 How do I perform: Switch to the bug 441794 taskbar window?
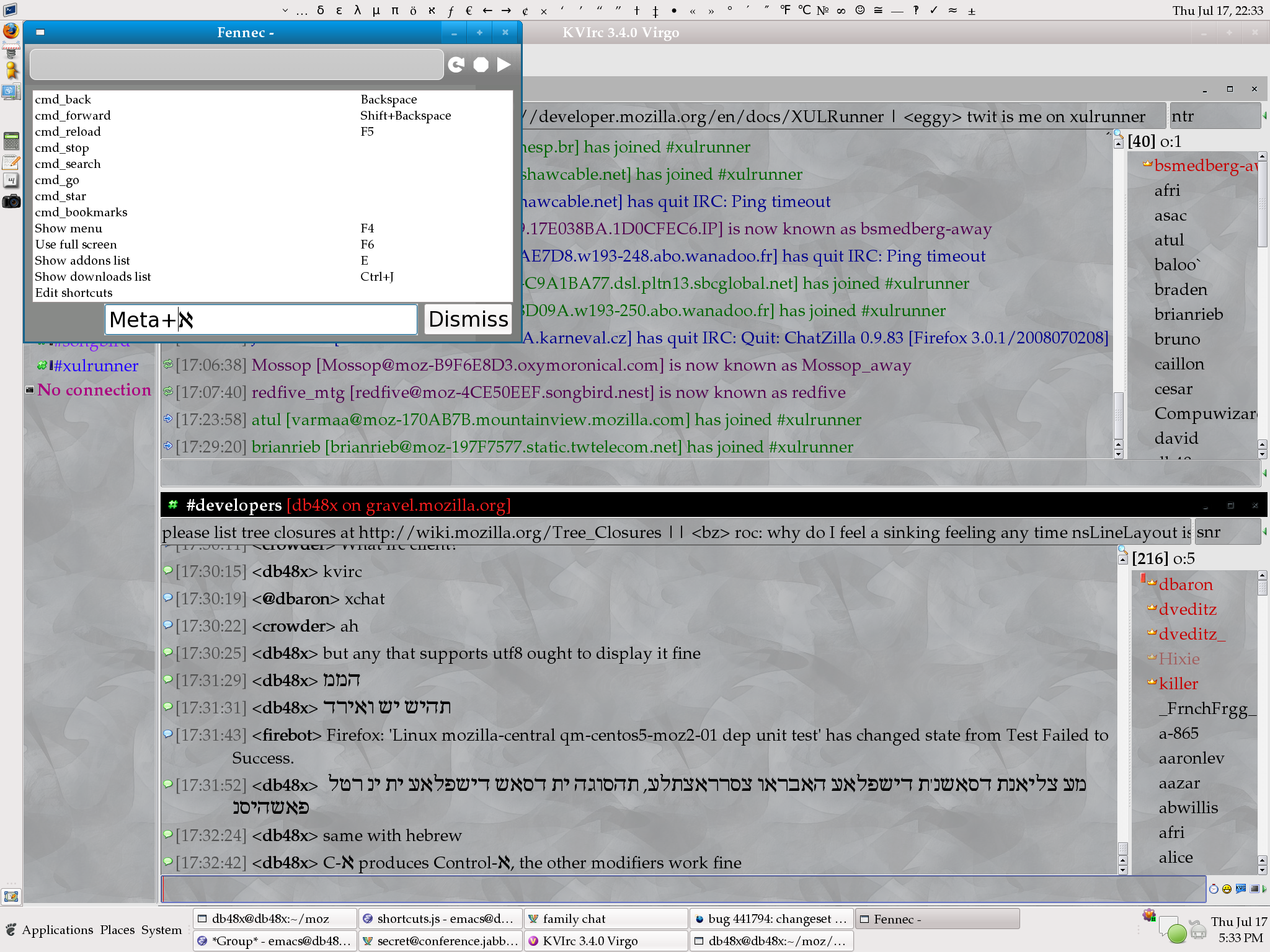point(771,919)
